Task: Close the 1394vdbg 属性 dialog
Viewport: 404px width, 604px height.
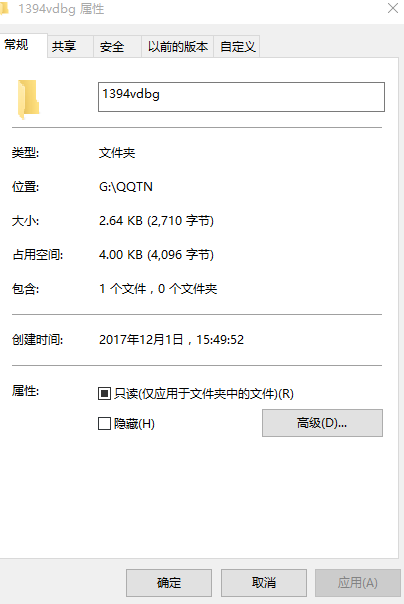Action: 392,8
